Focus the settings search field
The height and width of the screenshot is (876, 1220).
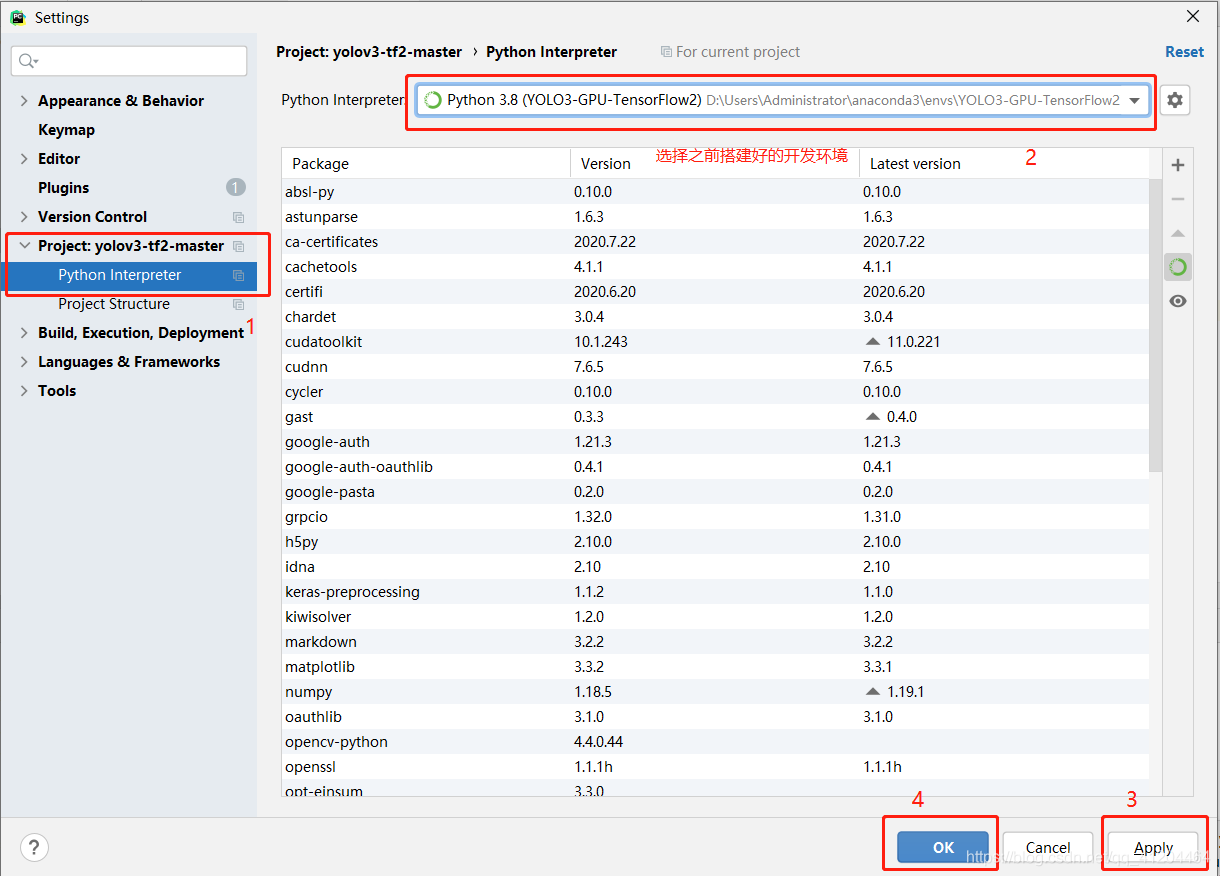tap(129, 61)
